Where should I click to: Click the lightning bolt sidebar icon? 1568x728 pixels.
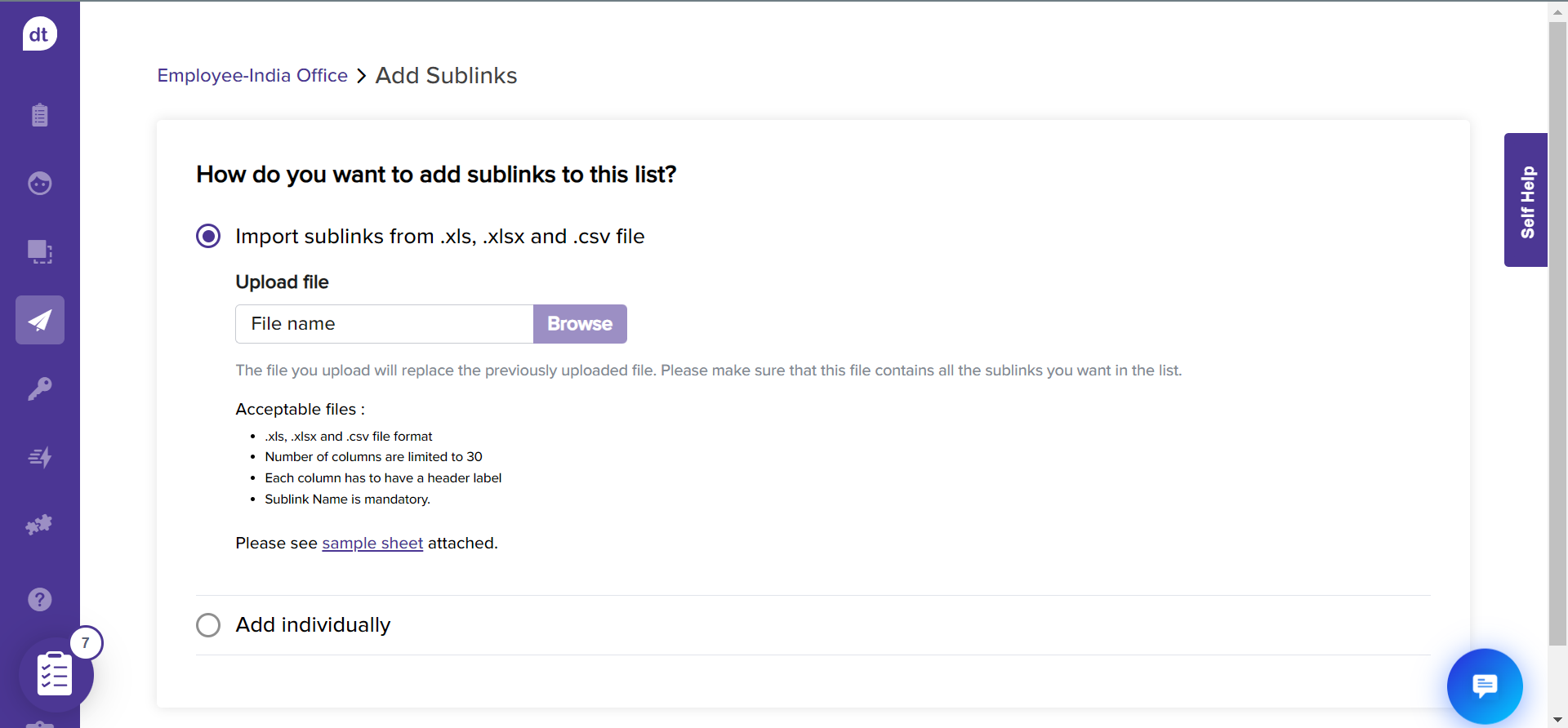pos(39,457)
